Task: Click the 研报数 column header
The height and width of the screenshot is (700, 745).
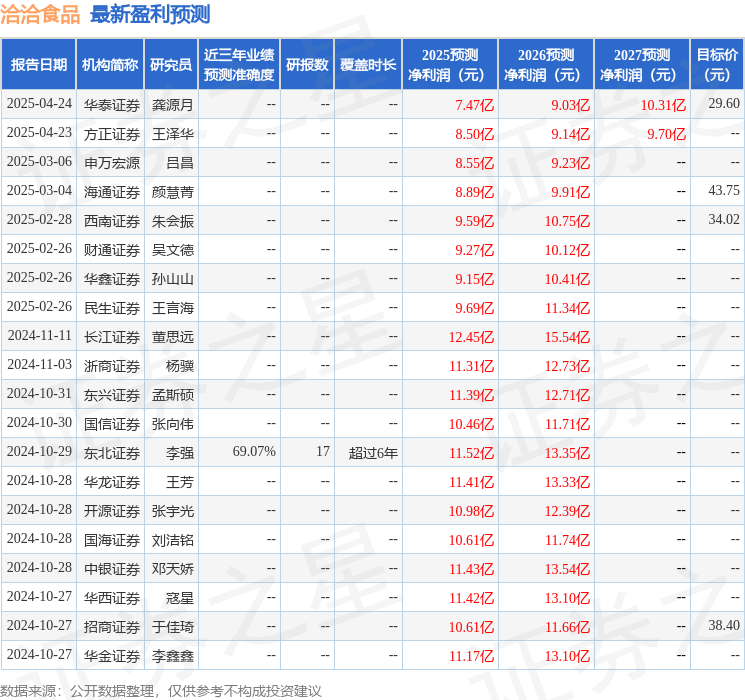Action: 307,65
